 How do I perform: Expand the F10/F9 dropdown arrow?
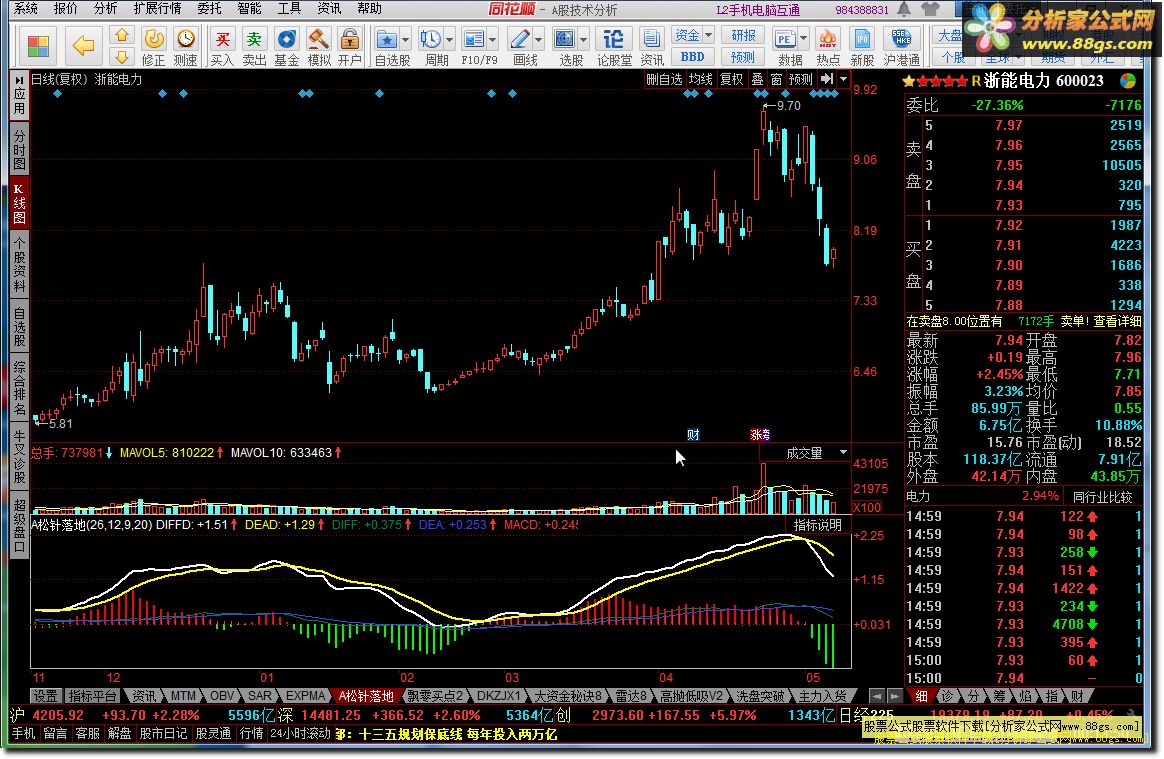pyautogui.click(x=491, y=39)
